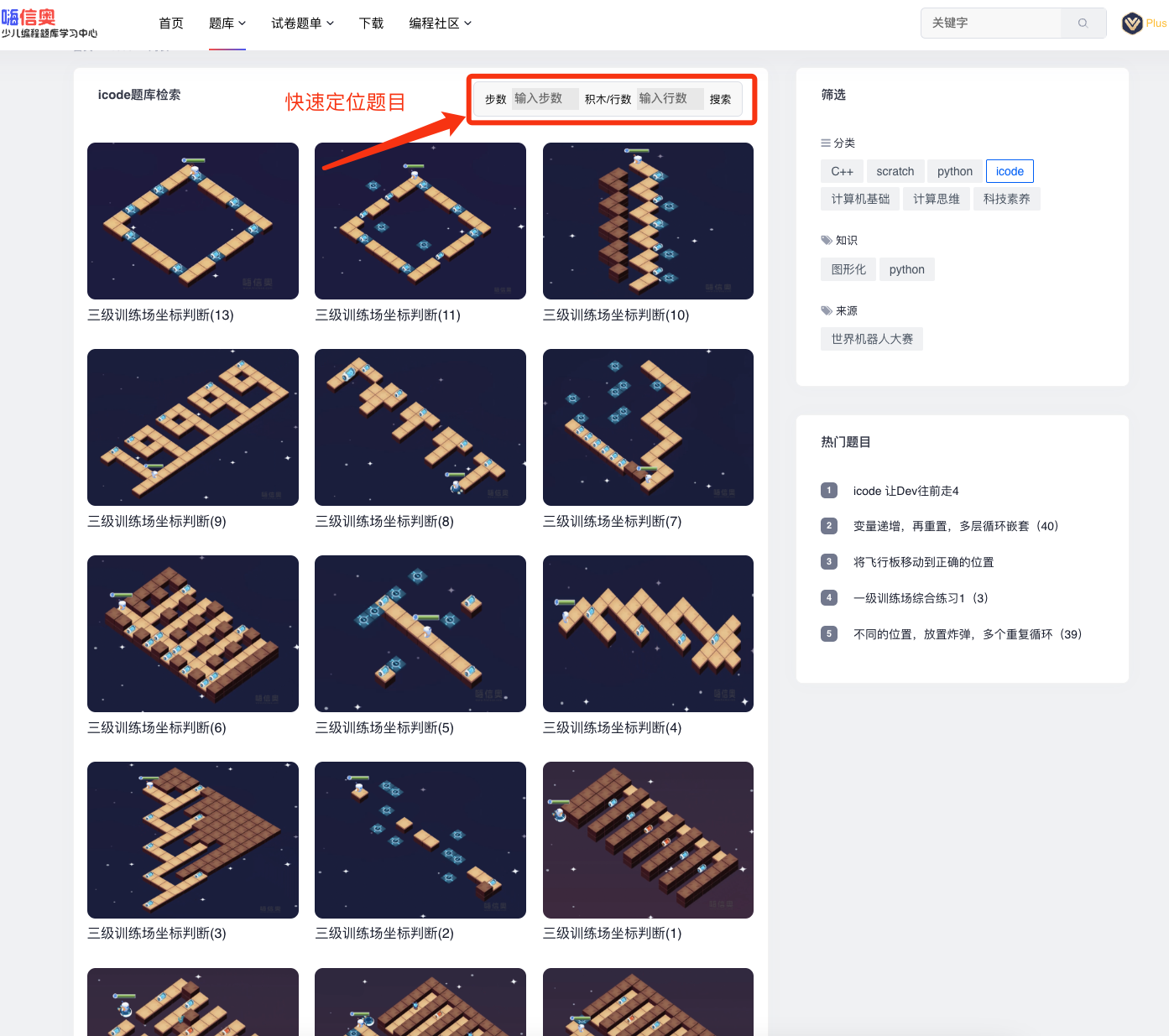The image size is (1169, 1036).
Task: Click title text 三级训练场坐标判断(11)
Action: click(x=388, y=315)
